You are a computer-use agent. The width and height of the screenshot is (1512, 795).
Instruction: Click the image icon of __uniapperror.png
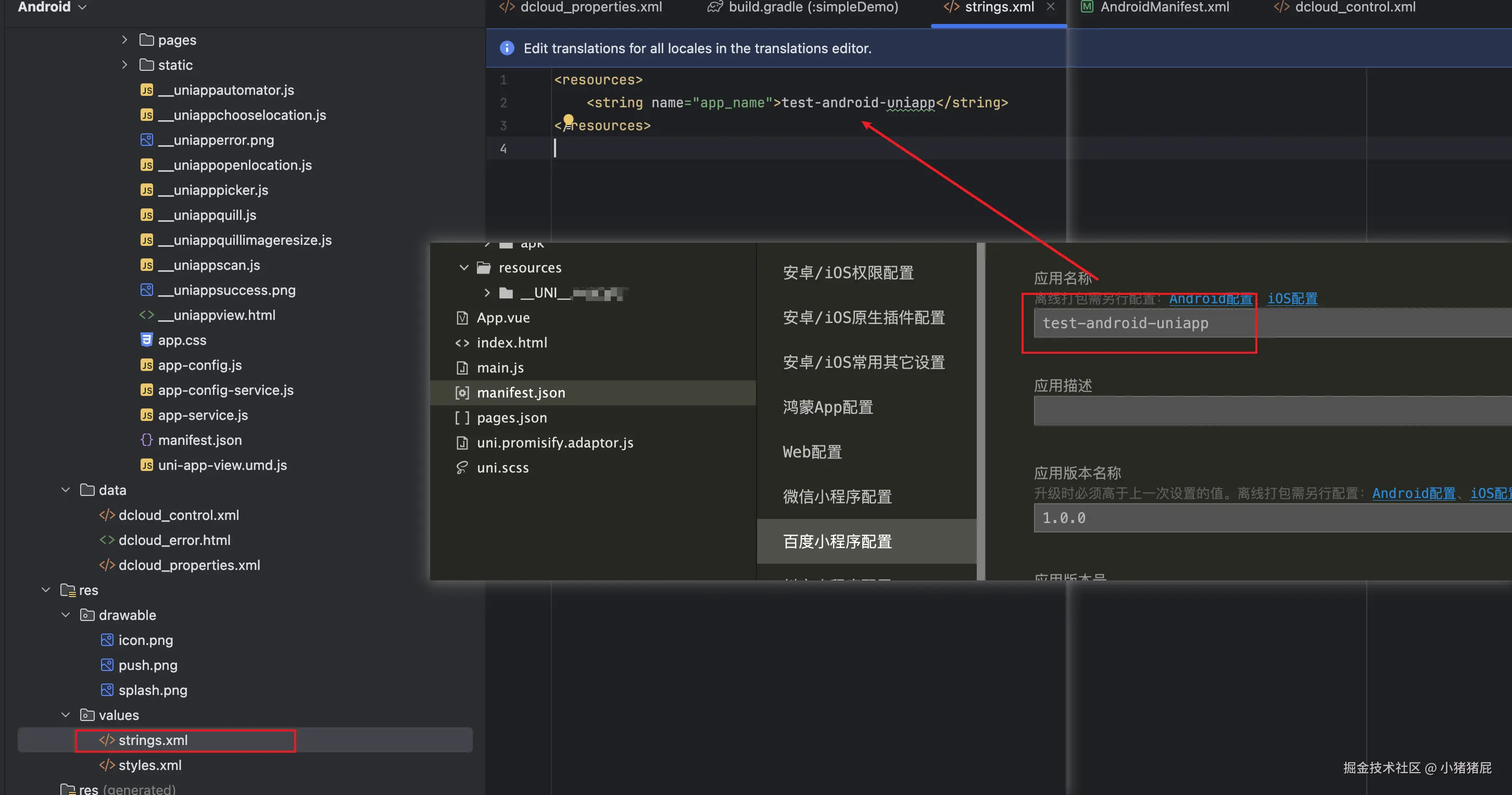coord(147,140)
